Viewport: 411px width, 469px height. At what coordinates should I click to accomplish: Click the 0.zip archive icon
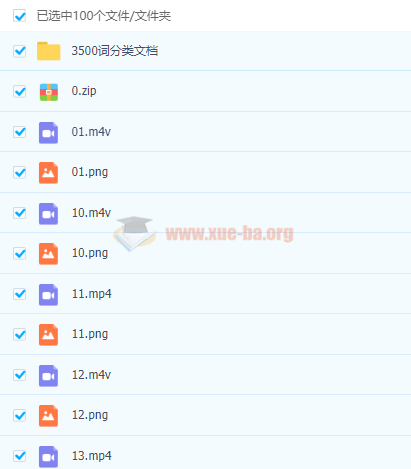pos(49,92)
